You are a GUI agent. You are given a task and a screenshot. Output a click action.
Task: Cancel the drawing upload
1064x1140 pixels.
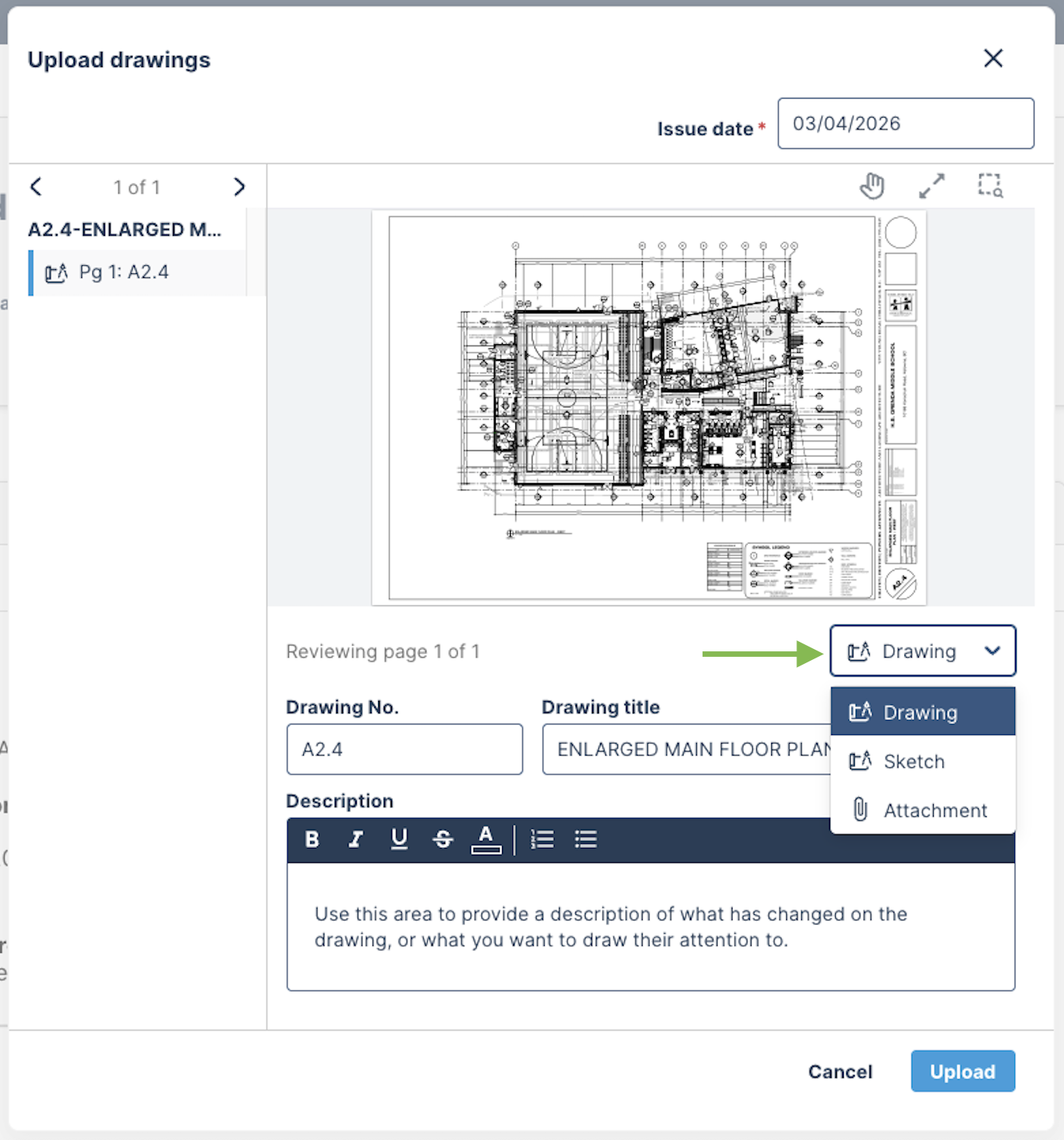click(840, 1071)
